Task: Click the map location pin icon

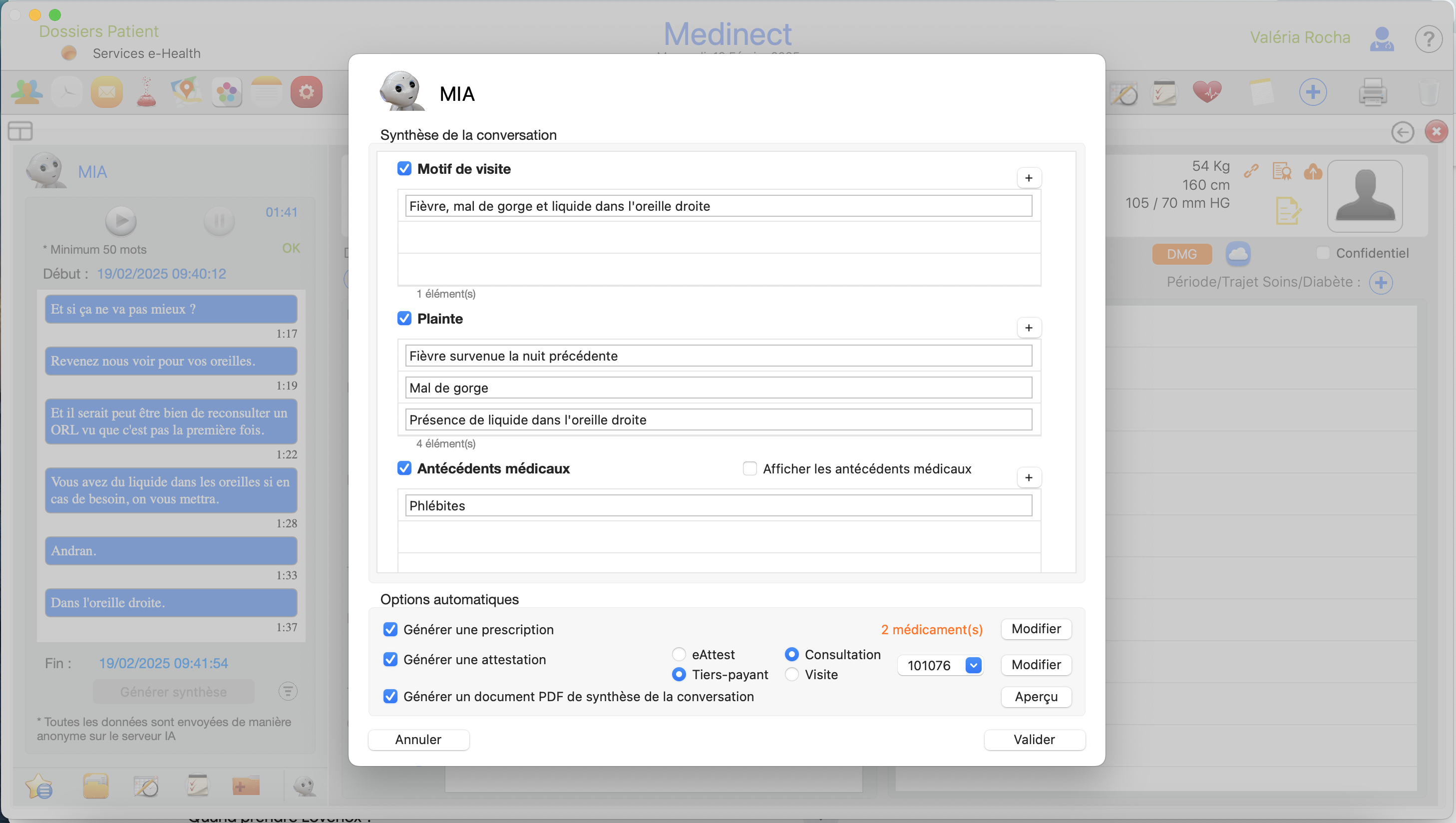Action: coord(186,91)
